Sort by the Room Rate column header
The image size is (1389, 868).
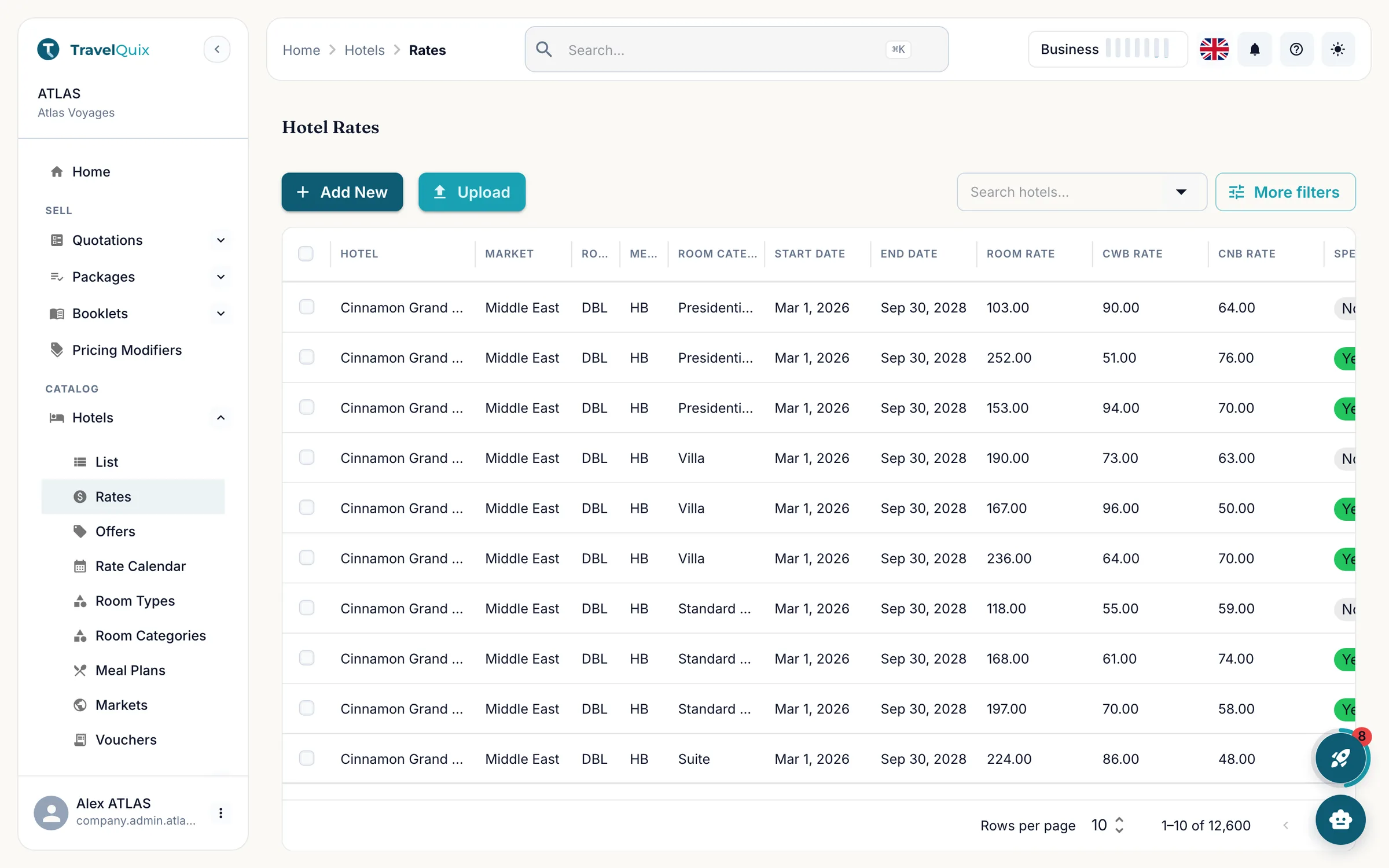point(1020,253)
